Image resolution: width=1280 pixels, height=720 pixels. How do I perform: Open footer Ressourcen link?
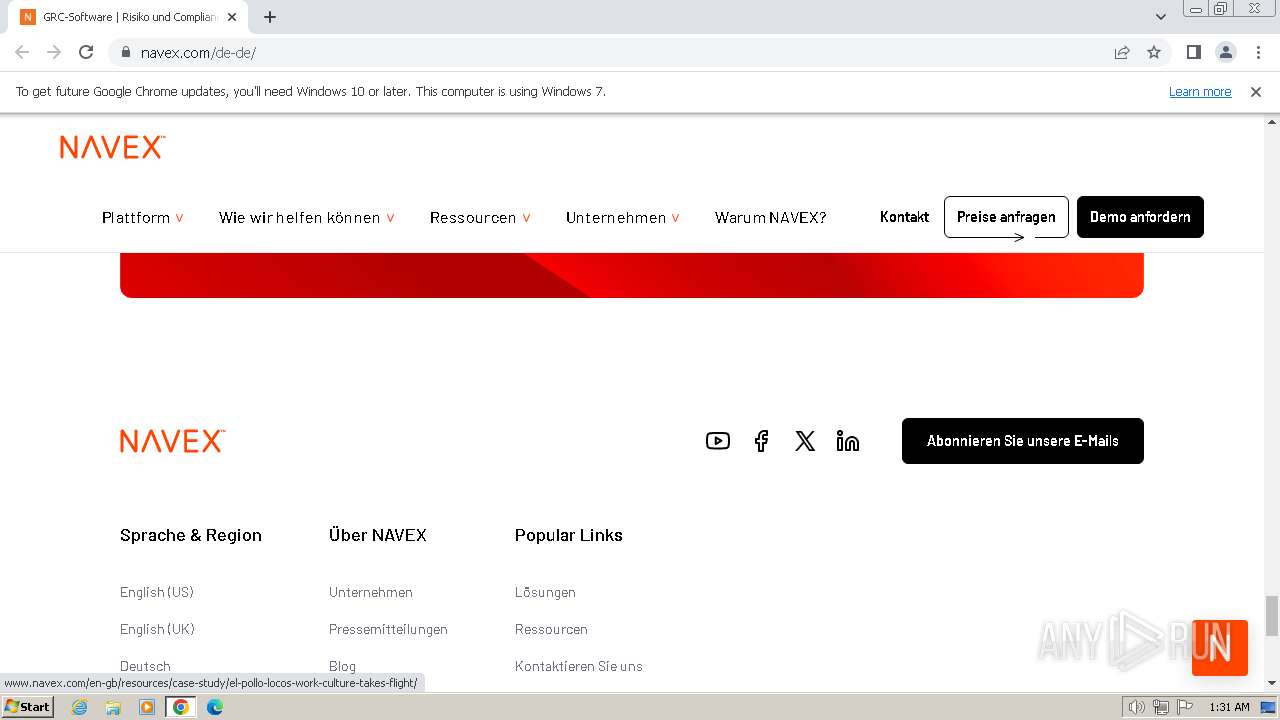click(551, 629)
